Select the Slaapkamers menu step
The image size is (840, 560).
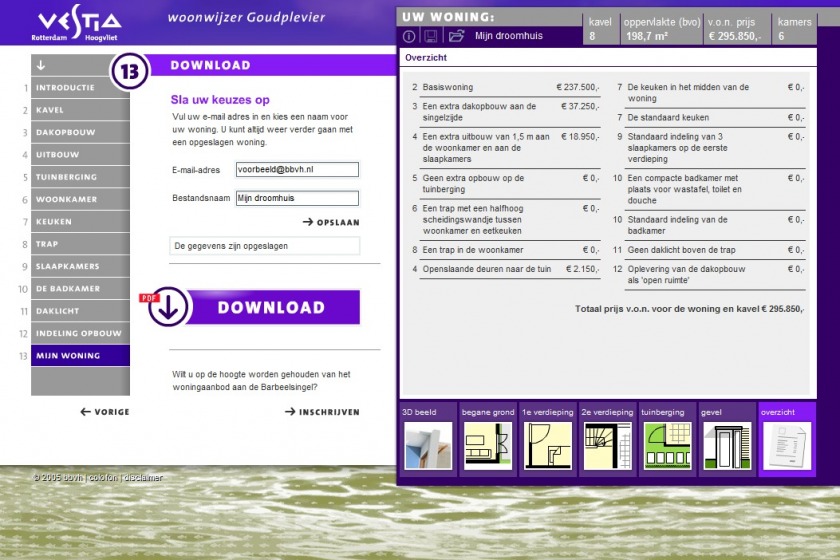coord(68,267)
